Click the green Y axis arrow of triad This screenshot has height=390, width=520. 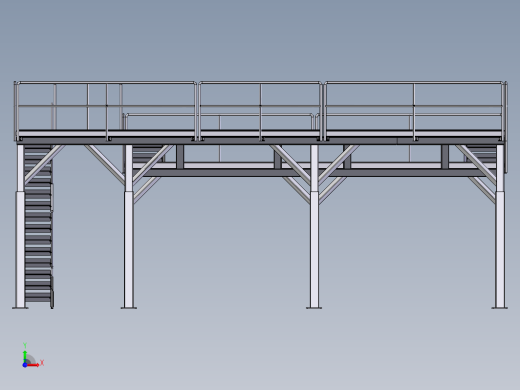tap(25, 356)
